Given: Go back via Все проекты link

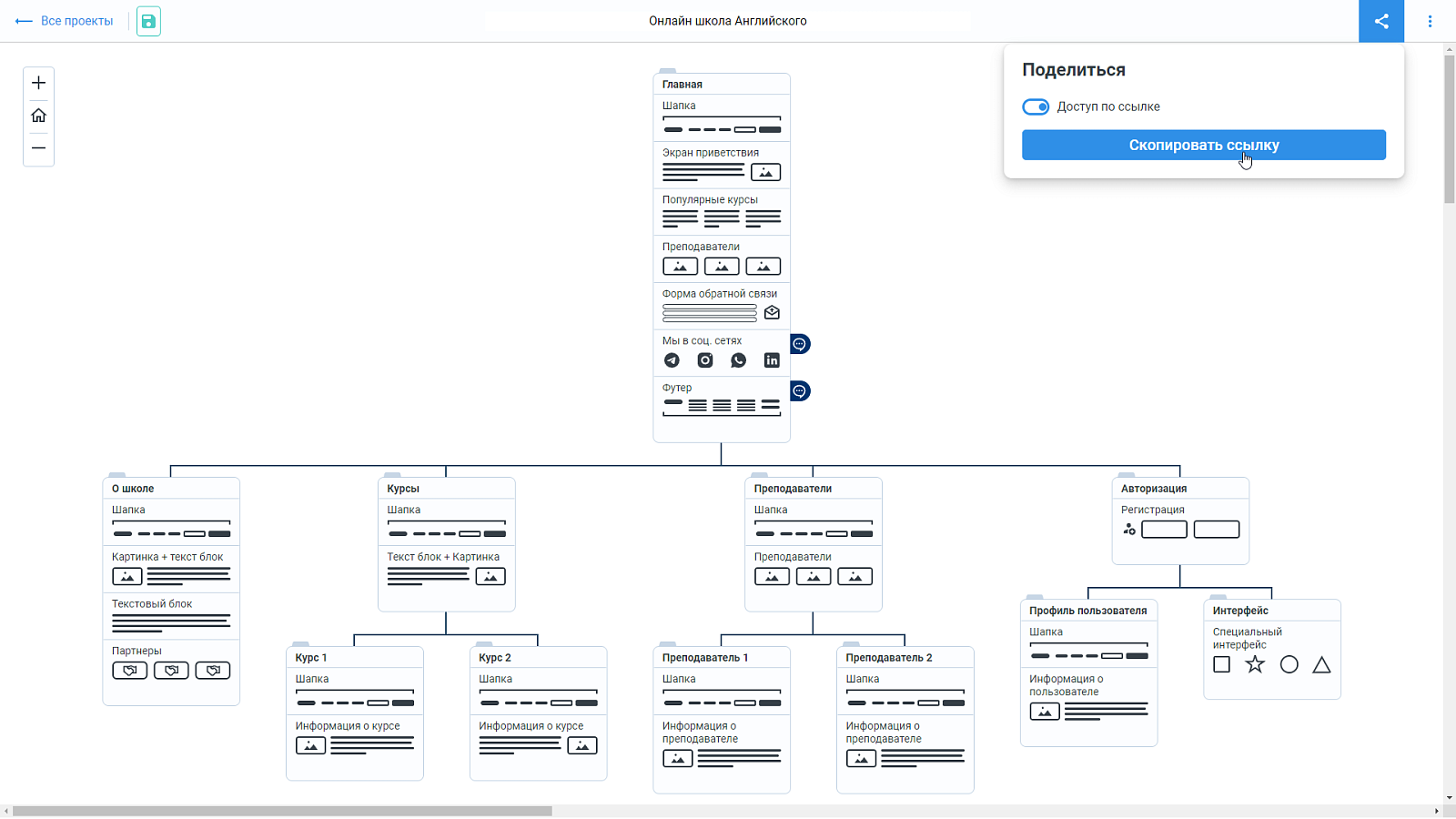Looking at the screenshot, I should [65, 21].
